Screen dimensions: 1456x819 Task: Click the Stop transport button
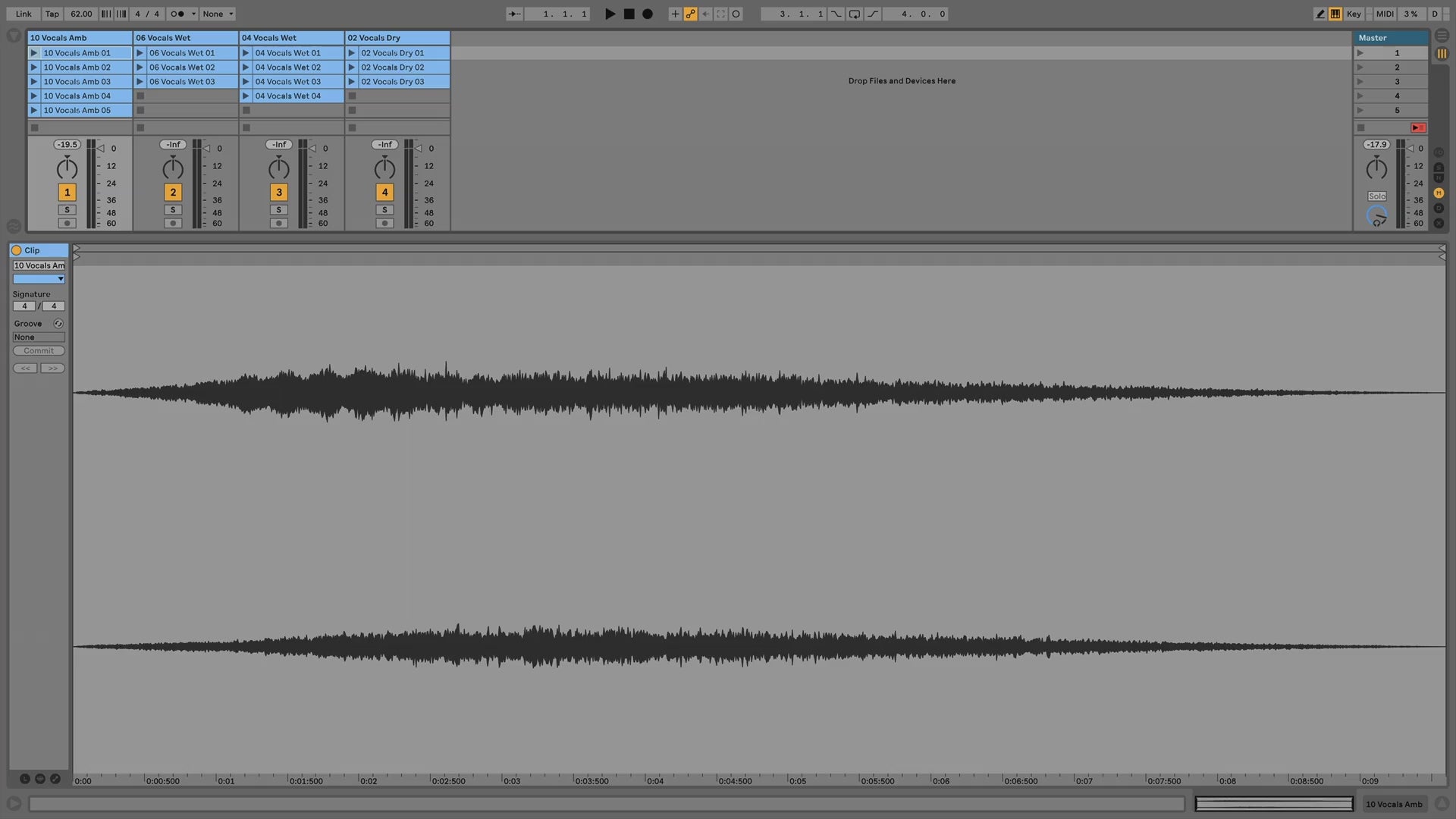(x=629, y=14)
